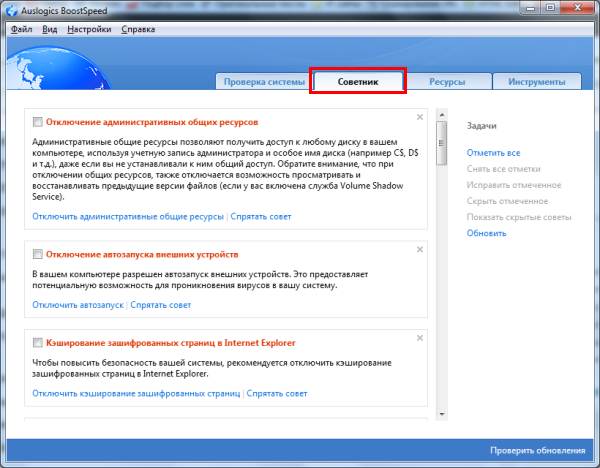Click Отключить кэширование зашифрованных страниц link
Image resolution: width=600 pixels, height=468 pixels.
[136, 393]
